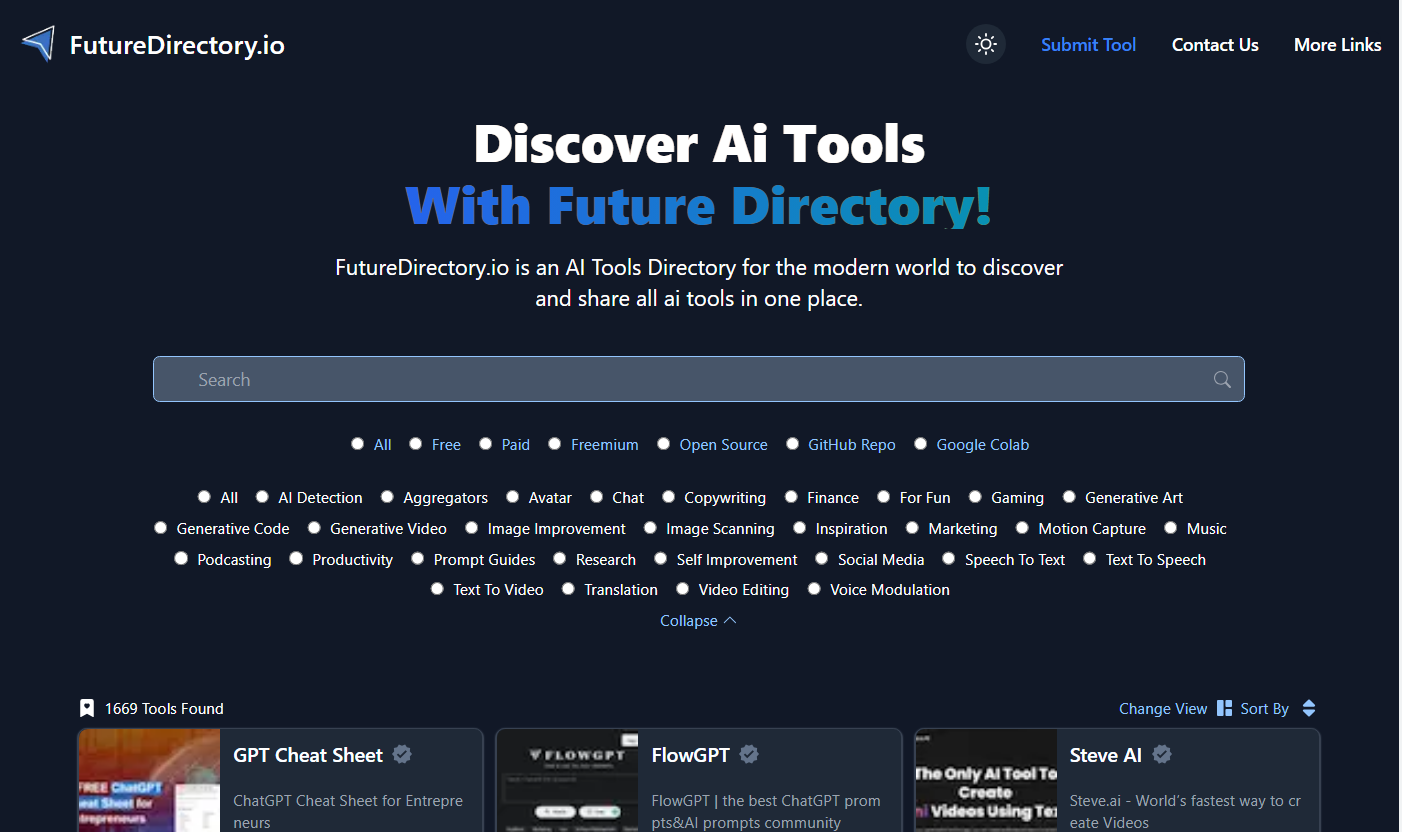The width and height of the screenshot is (1402, 832).
Task: Select the GitHub Repo radio button
Action: (x=792, y=444)
